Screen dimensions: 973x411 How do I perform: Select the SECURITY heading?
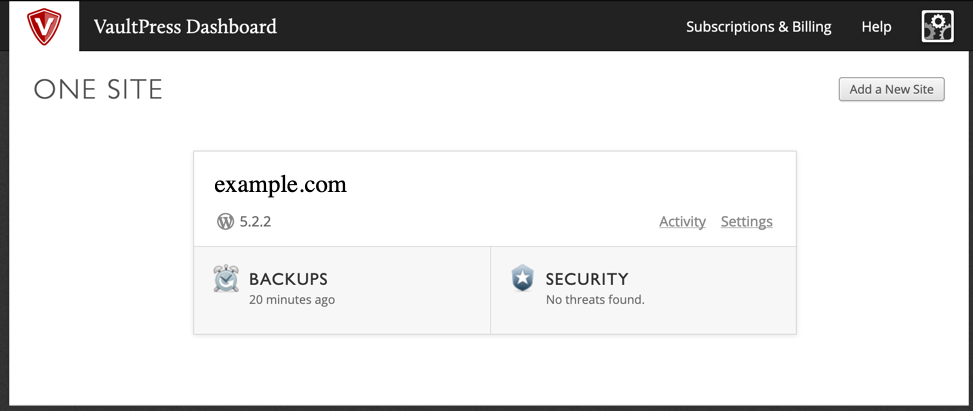[586, 279]
